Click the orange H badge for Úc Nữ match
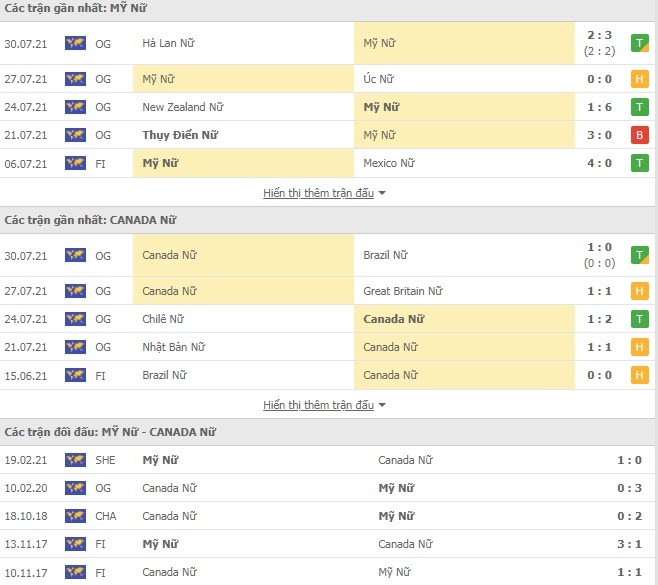Screen dimensions: 658x585 (x=640, y=79)
